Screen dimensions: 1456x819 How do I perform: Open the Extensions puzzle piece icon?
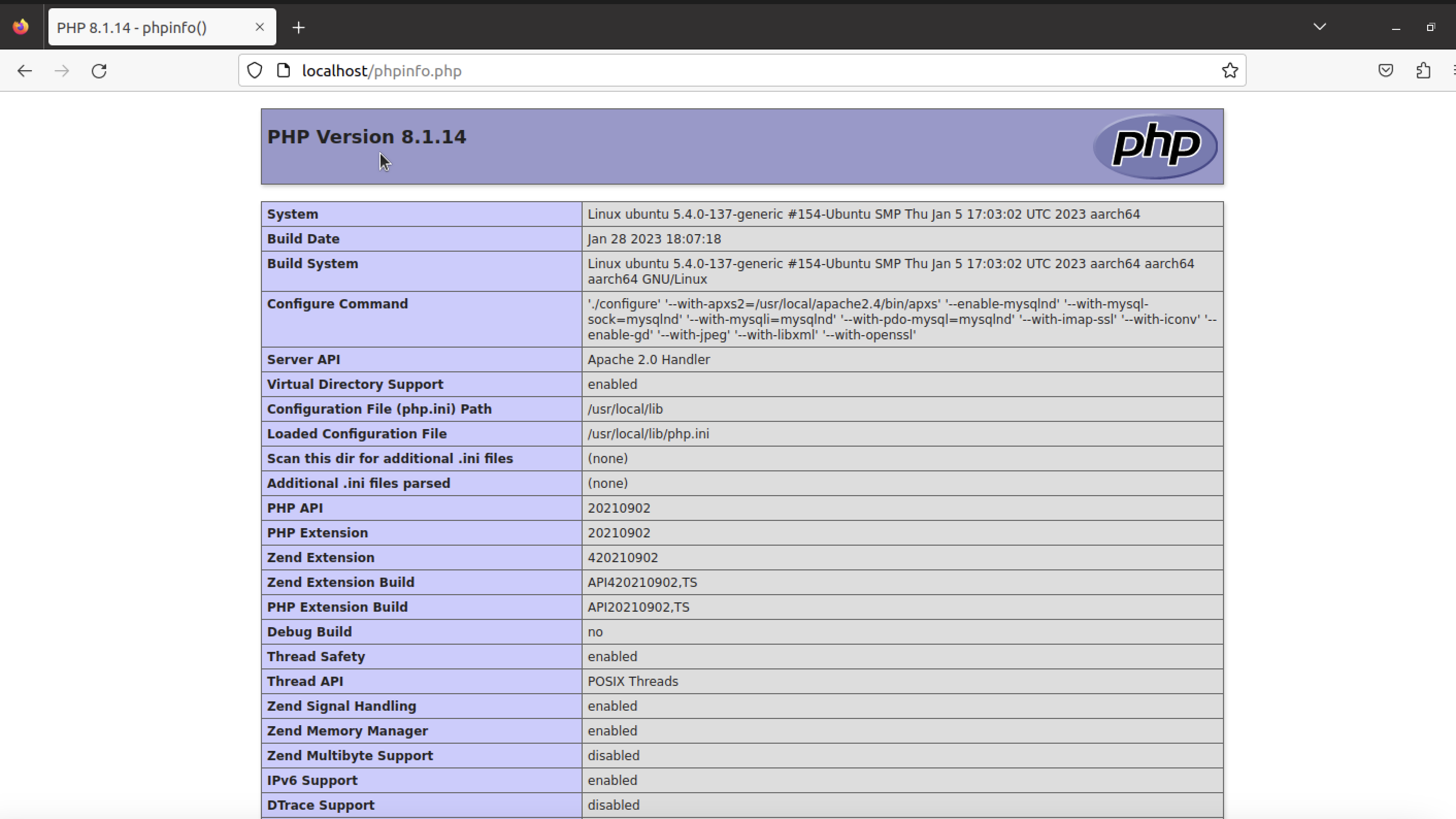coord(1423,71)
